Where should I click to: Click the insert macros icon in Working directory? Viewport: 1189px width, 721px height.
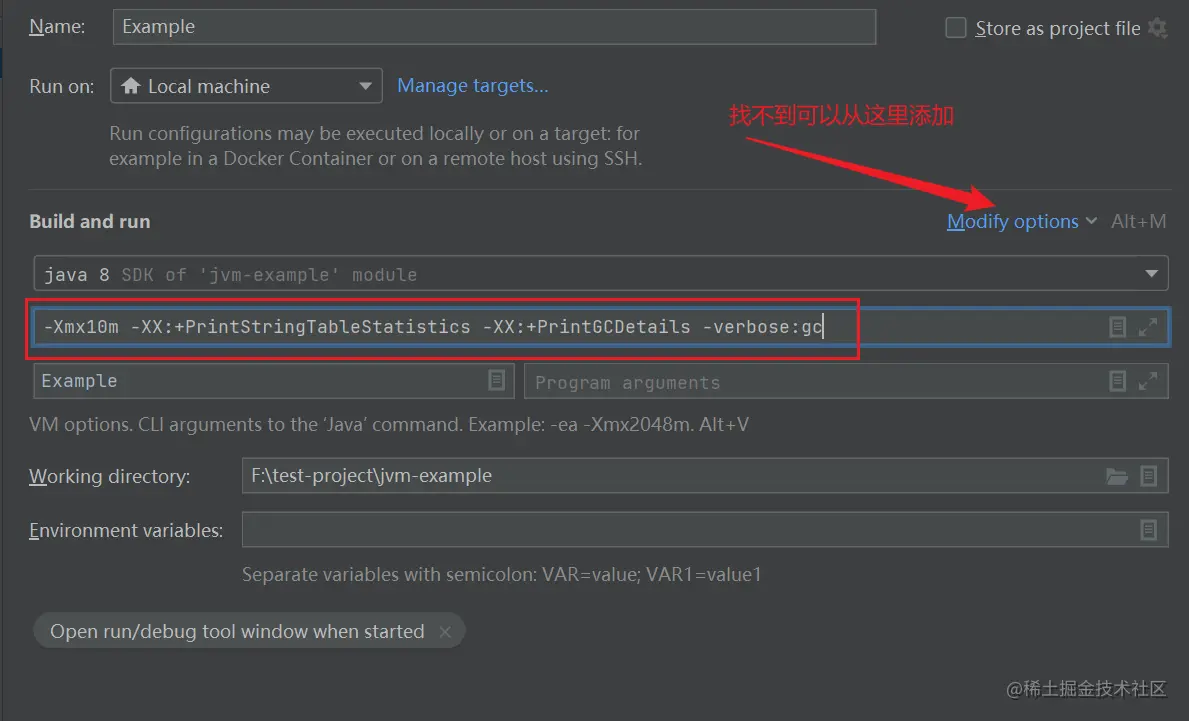[1148, 476]
